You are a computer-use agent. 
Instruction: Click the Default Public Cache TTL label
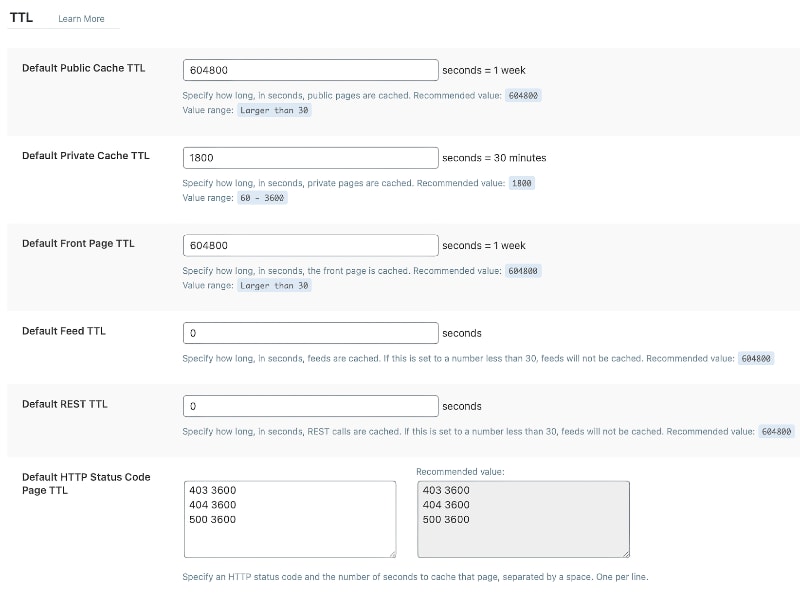(84, 68)
